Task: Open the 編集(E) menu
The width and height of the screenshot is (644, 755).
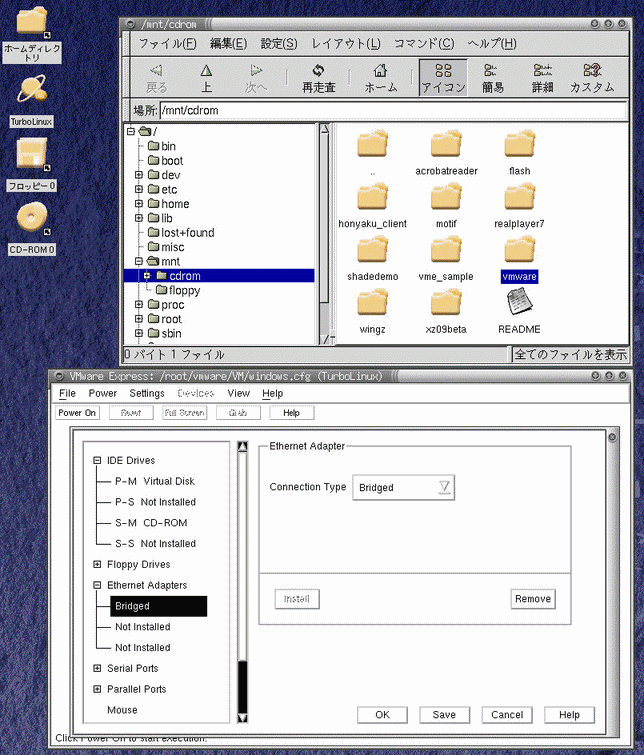Action: click(x=228, y=43)
